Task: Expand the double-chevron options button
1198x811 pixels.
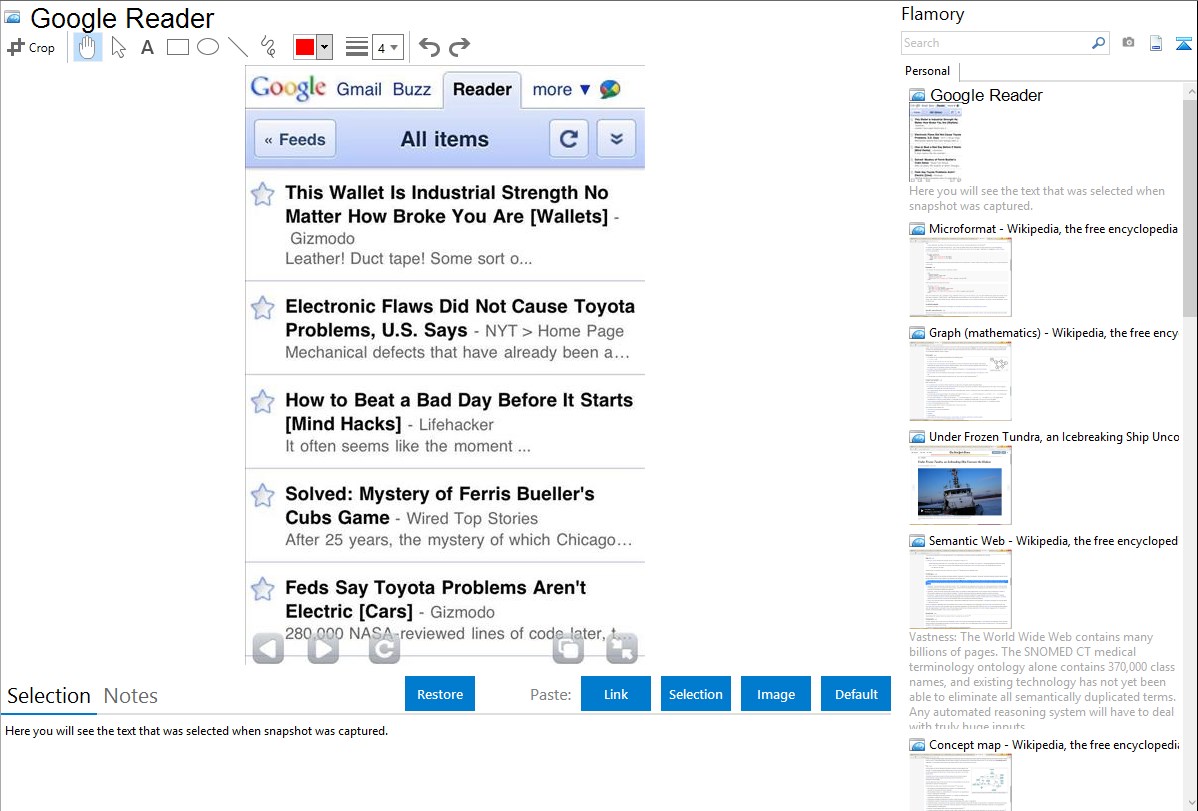Action: click(x=617, y=139)
